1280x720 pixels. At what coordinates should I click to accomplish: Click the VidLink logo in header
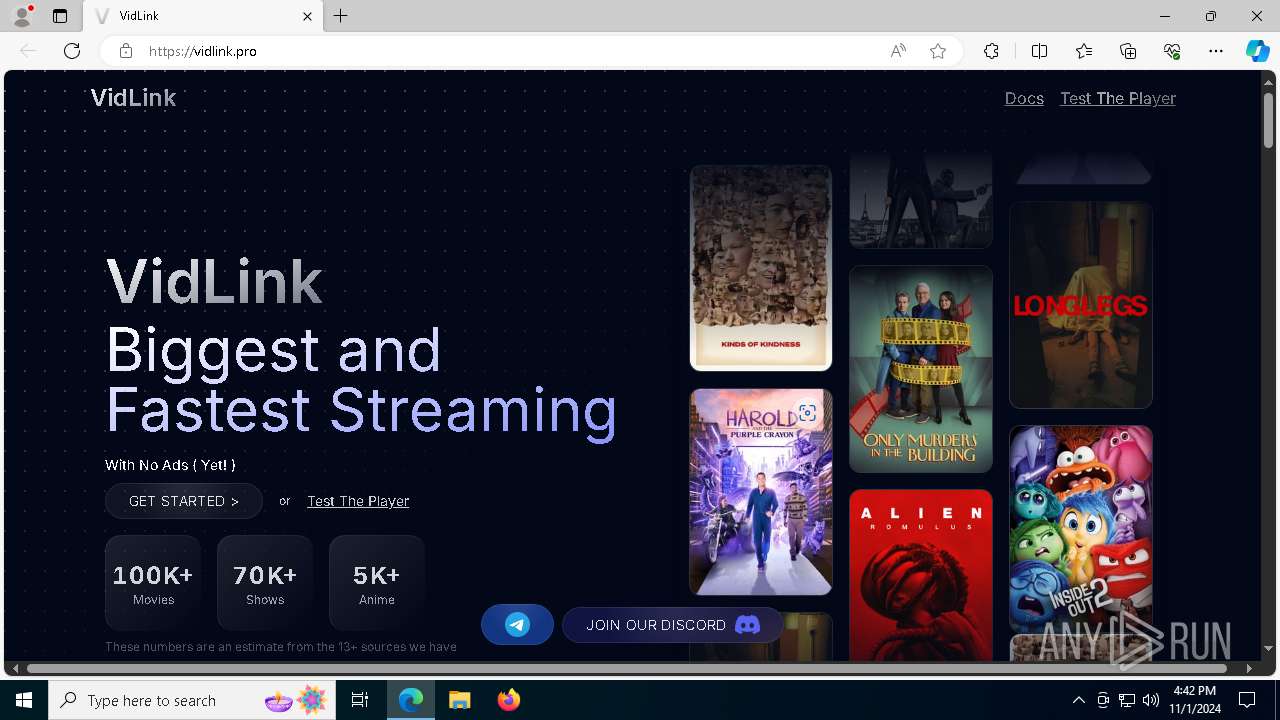(x=133, y=98)
